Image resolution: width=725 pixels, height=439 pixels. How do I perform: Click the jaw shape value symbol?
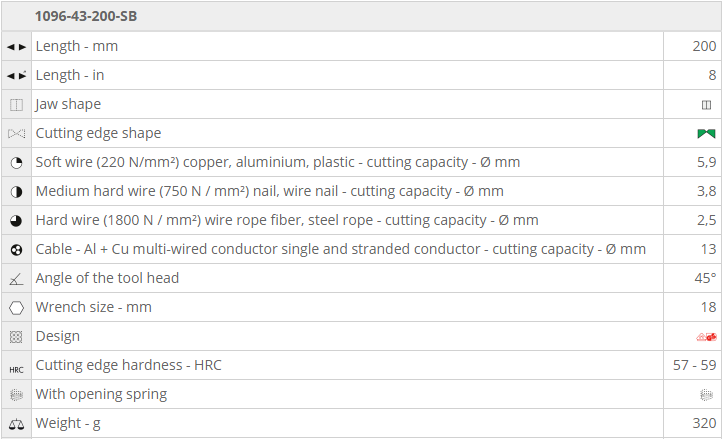click(x=706, y=105)
